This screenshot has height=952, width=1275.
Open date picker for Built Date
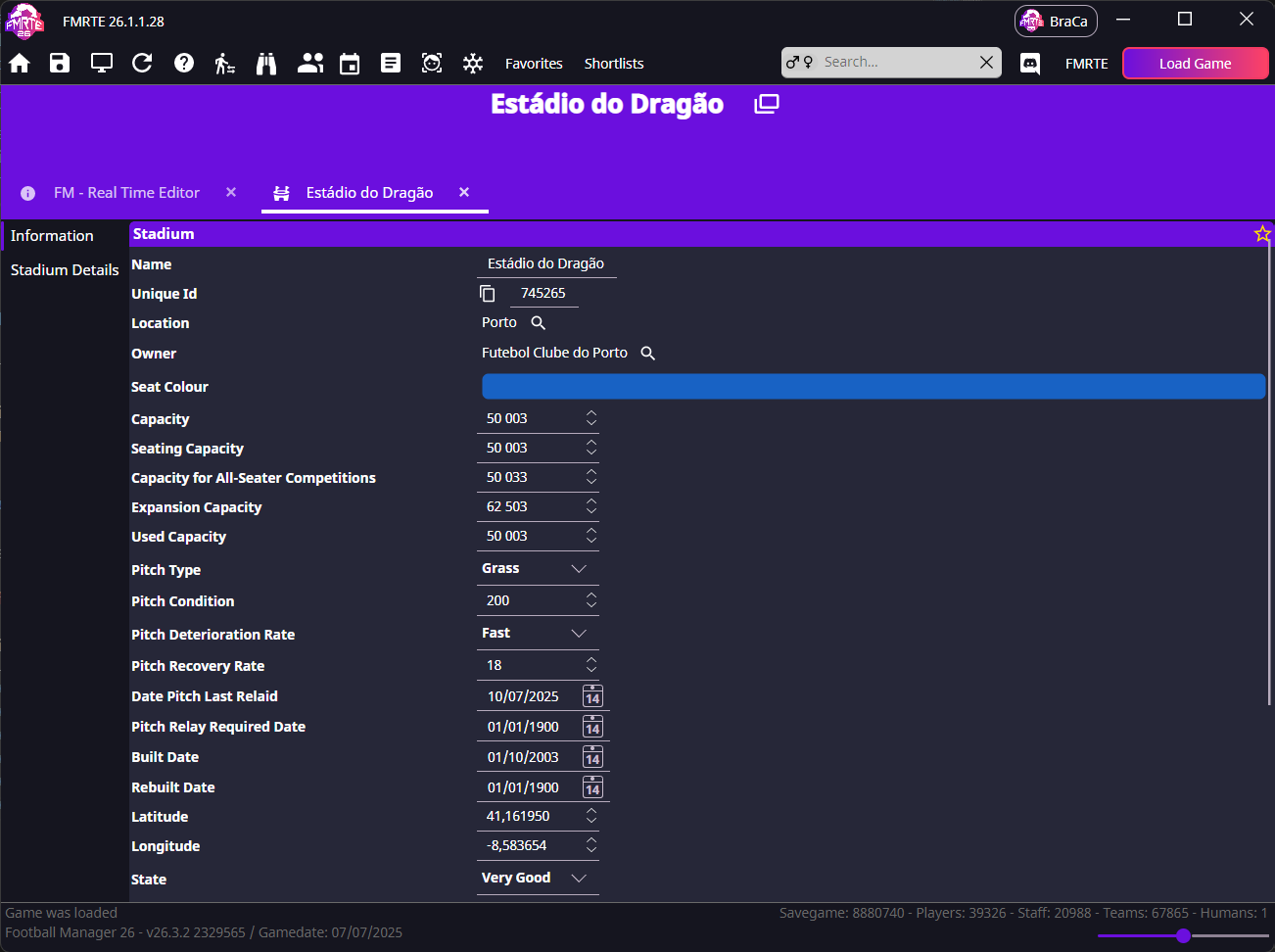point(592,757)
